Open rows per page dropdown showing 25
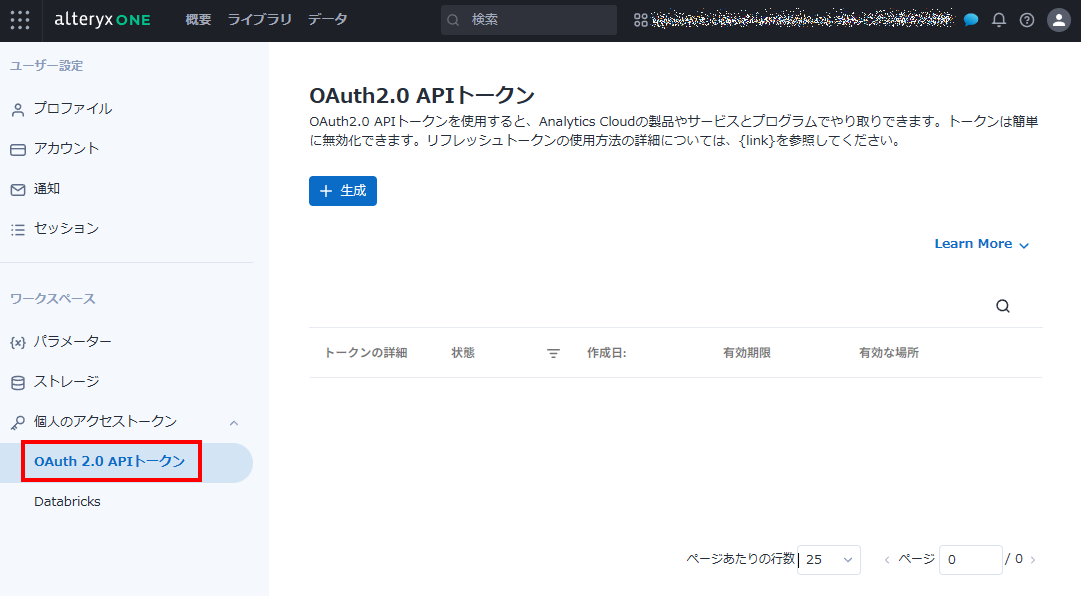1081x596 pixels. point(830,560)
